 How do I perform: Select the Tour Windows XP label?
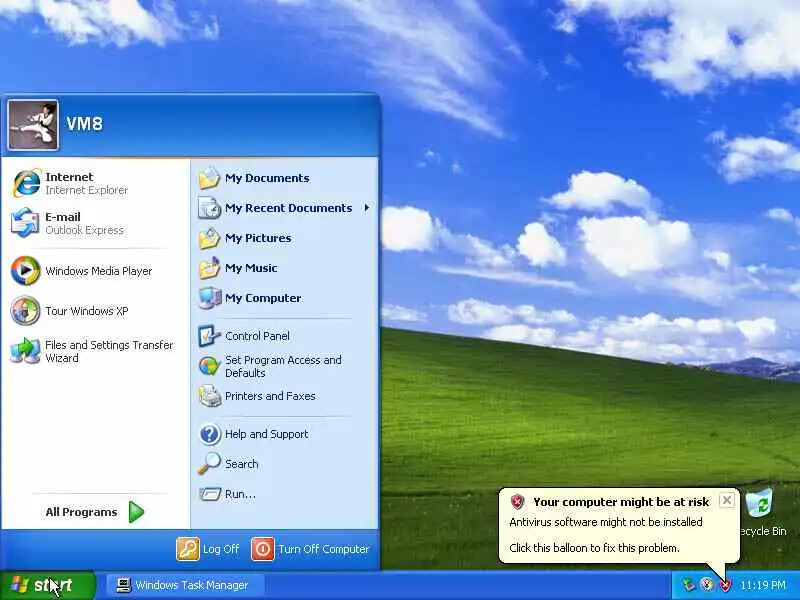pyautogui.click(x=87, y=311)
